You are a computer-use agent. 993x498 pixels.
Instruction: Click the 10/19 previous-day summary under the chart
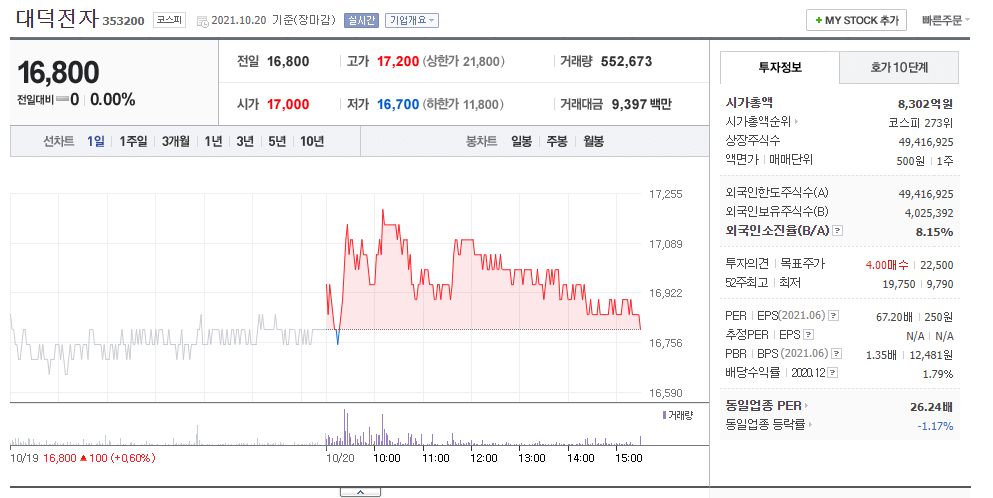click(83, 457)
